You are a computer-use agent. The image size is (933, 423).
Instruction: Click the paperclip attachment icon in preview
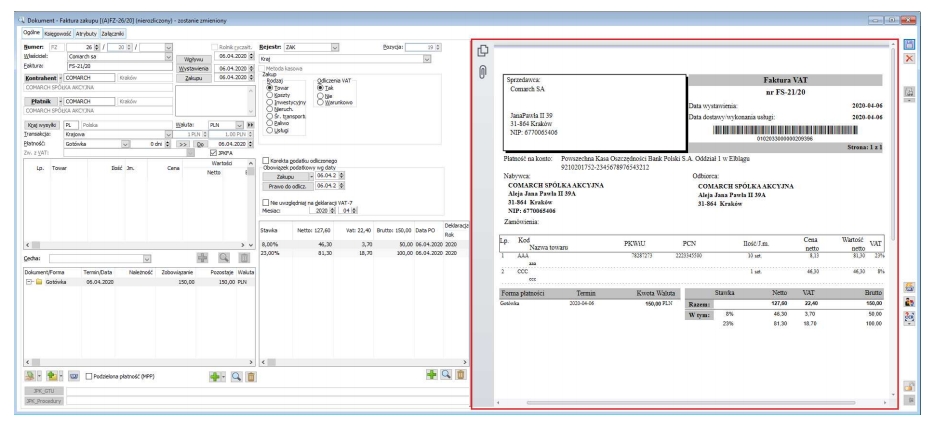[483, 72]
